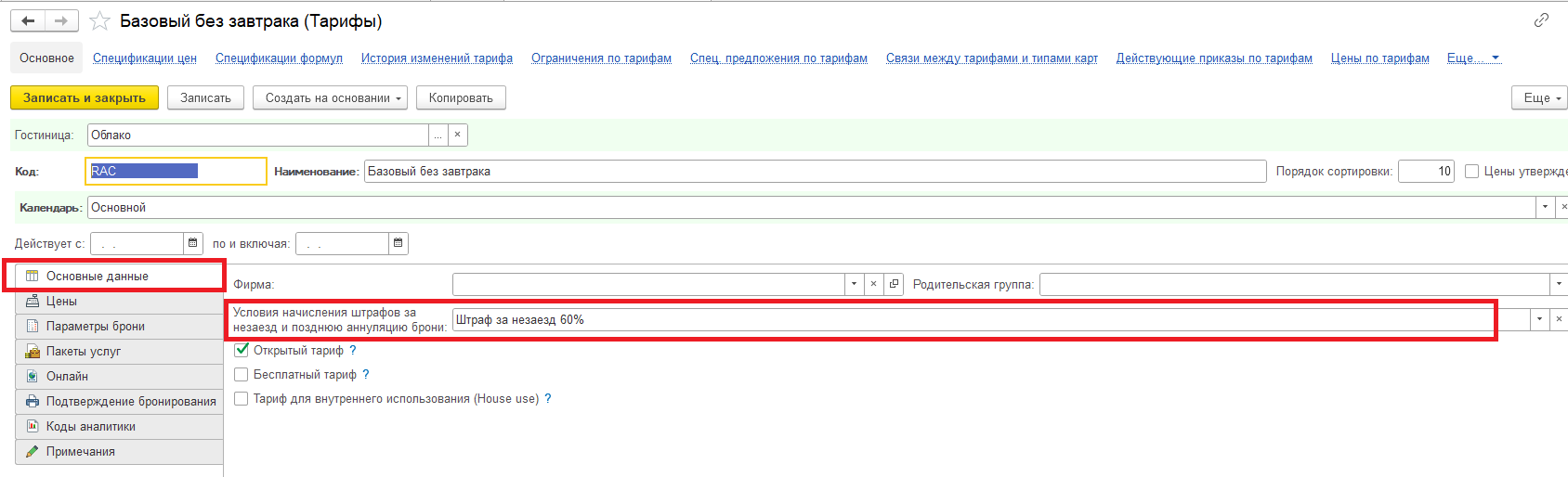Viewport: 1568px width, 477px height.
Task: Expand more navigation links via Еще...
Action: click(1472, 58)
